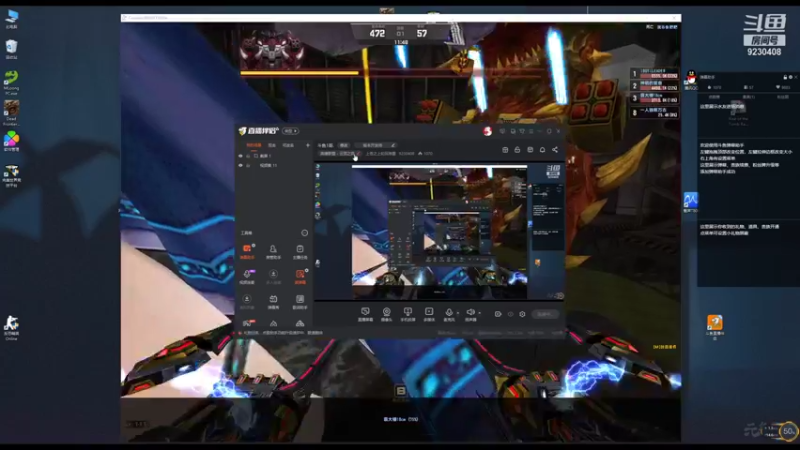The width and height of the screenshot is (800, 450).
Task: Open the card tool in toolbox third row middle
Action: click(273, 301)
